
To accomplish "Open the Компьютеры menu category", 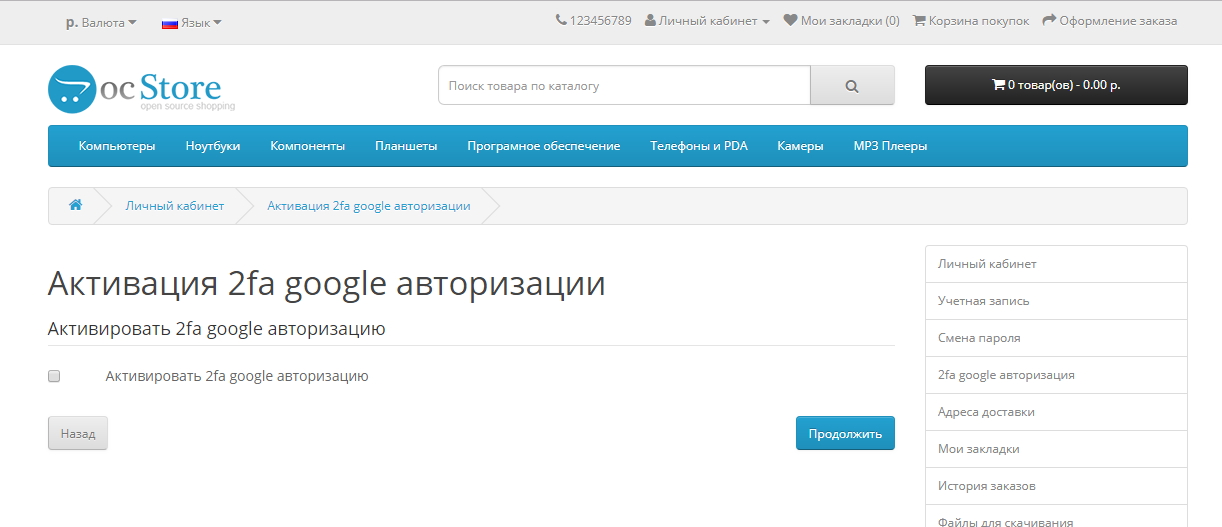I will 117,146.
